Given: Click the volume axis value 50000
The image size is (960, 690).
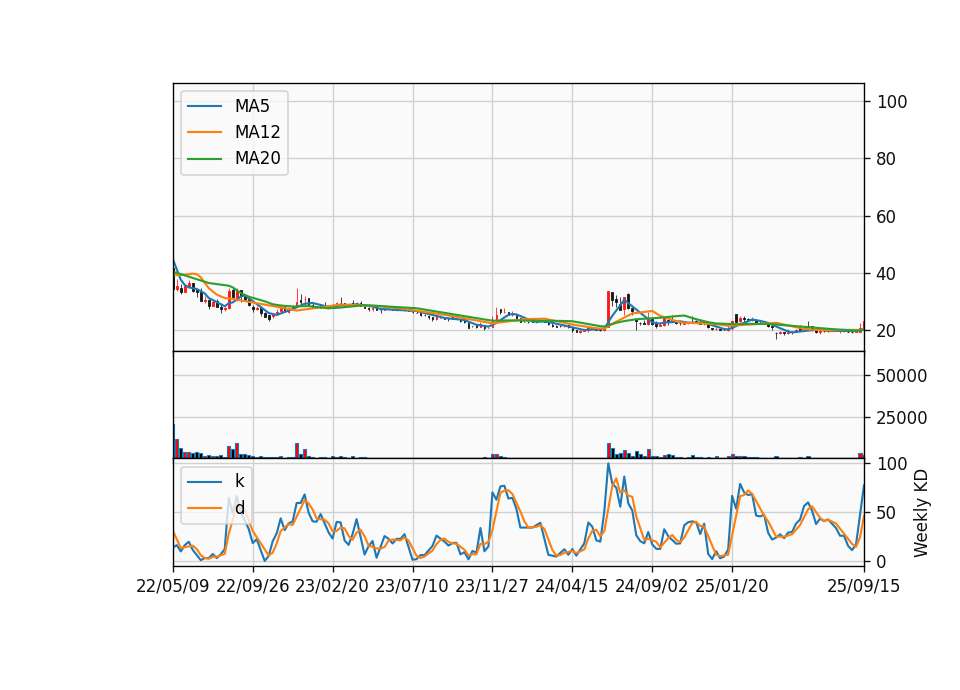Looking at the screenshot, I should click(x=902, y=376).
